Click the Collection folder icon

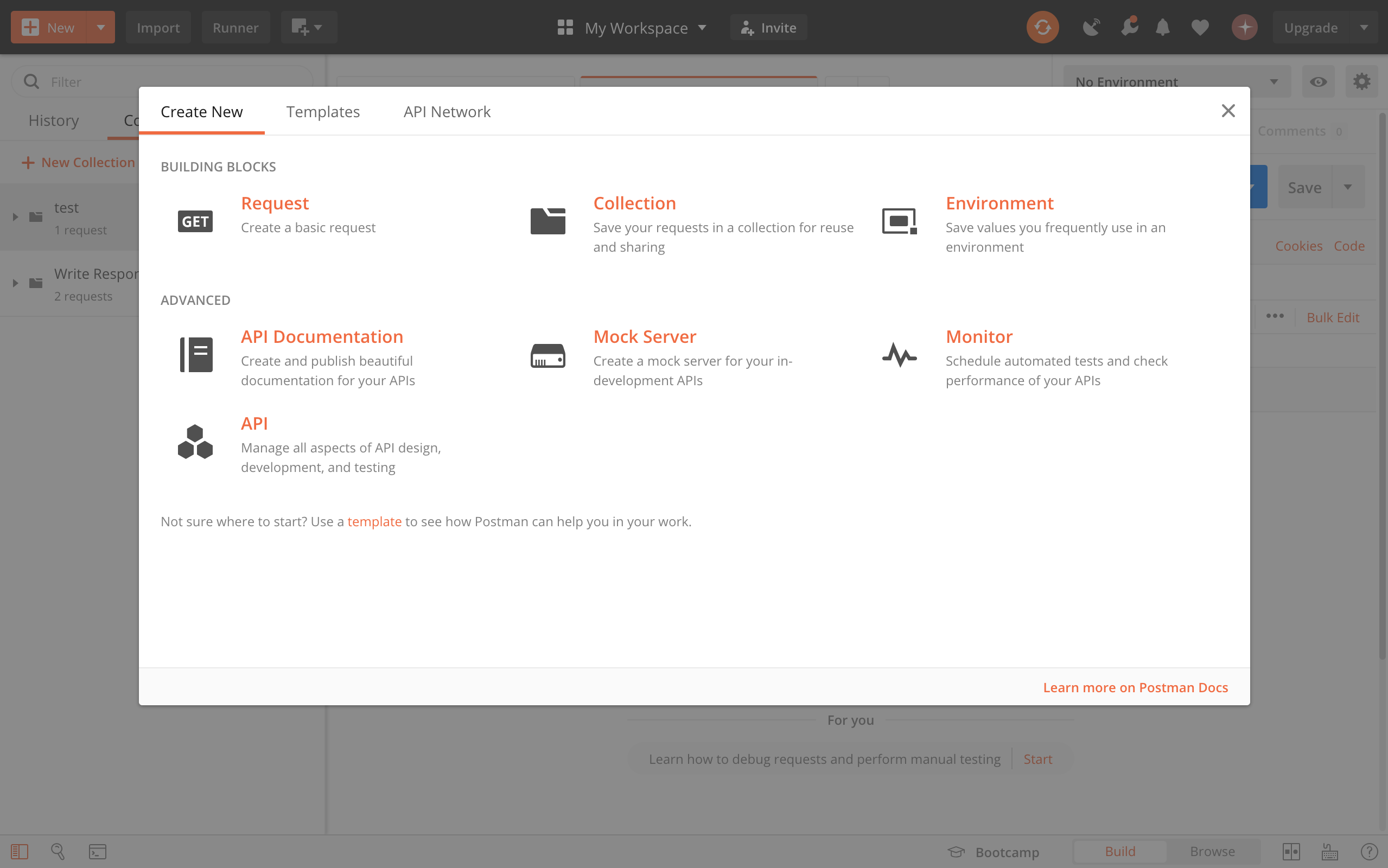[547, 221]
